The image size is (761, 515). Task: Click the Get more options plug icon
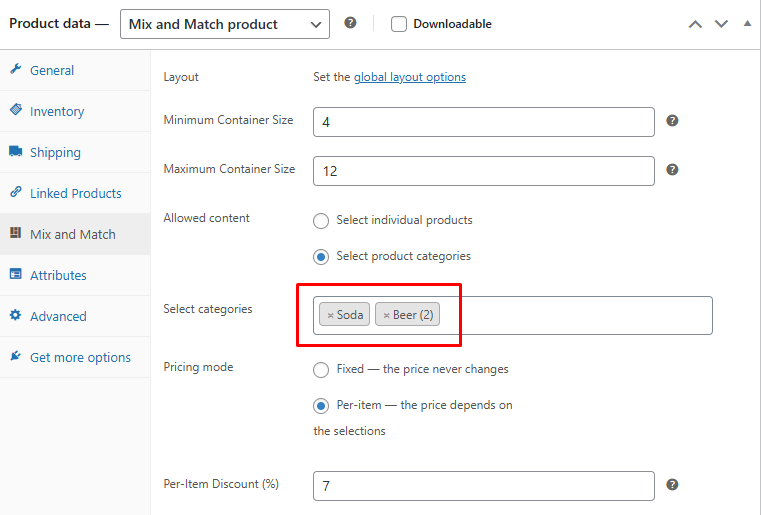(16, 356)
